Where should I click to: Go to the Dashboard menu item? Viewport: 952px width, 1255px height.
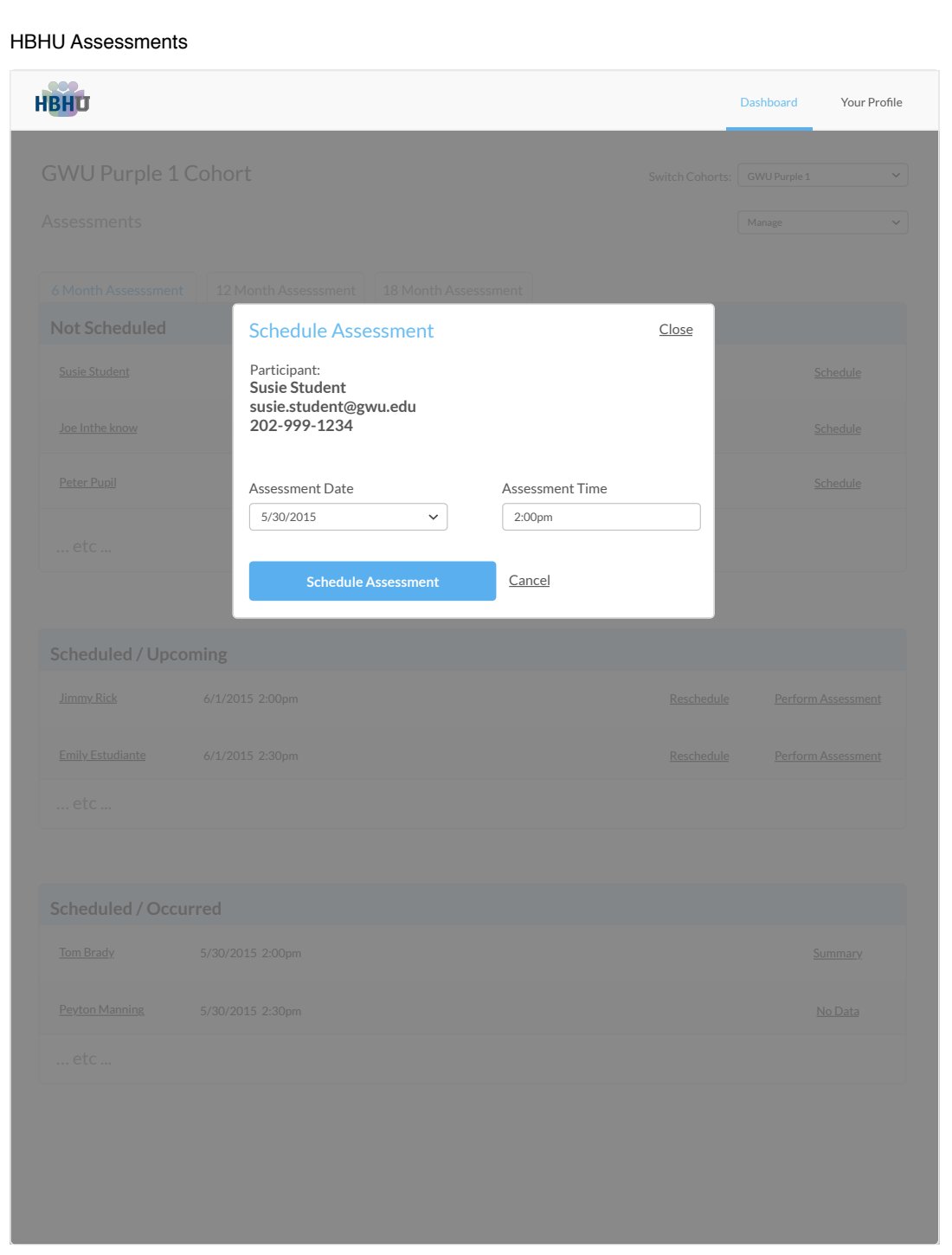coord(769,102)
